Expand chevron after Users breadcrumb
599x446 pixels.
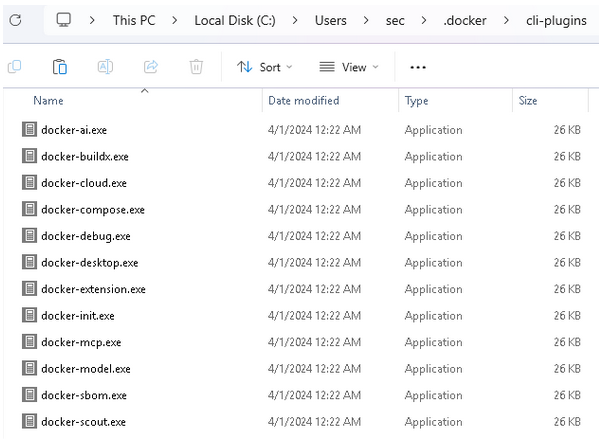coord(366,20)
